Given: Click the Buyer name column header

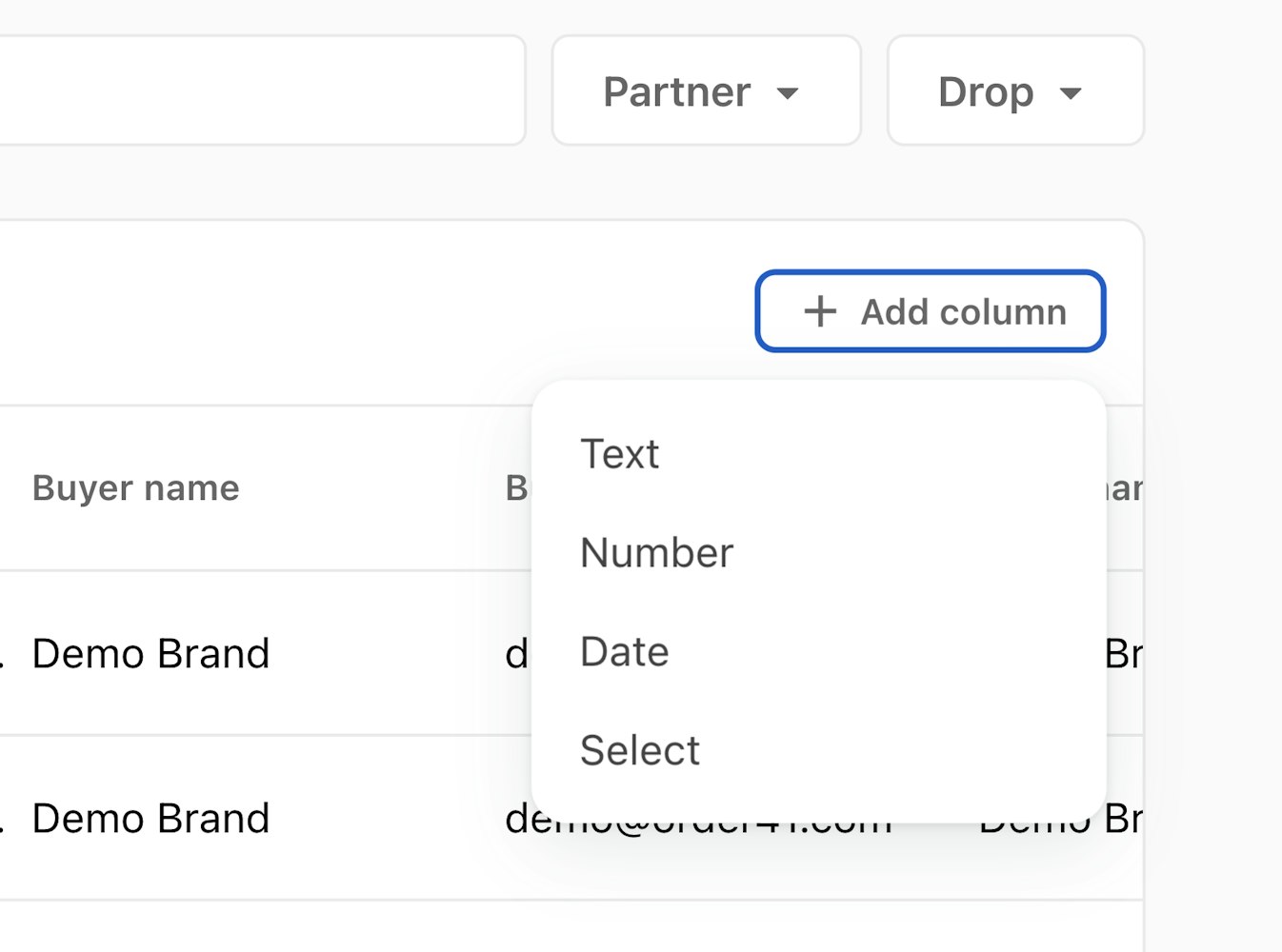Looking at the screenshot, I should [x=136, y=488].
